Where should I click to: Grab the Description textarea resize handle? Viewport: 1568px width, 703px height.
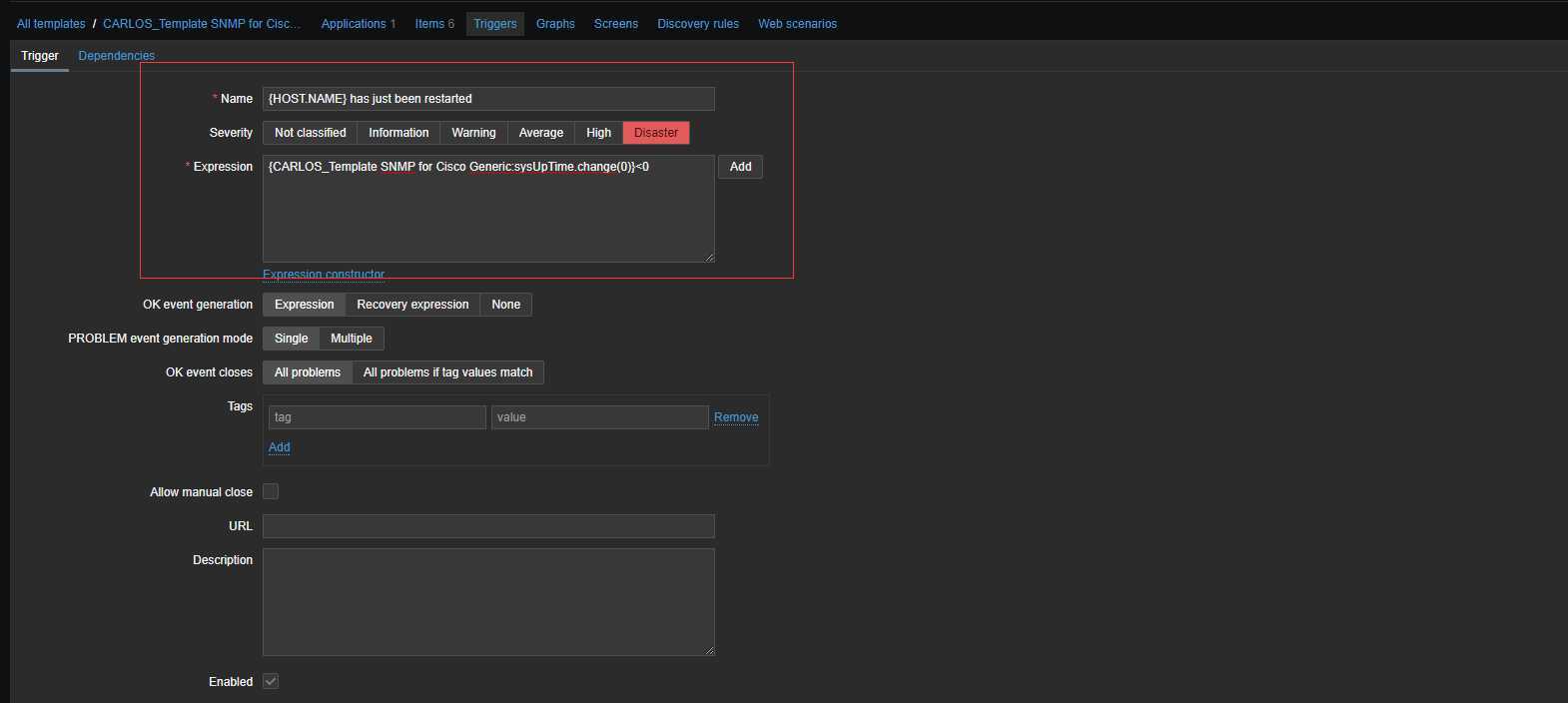pyautogui.click(x=709, y=650)
